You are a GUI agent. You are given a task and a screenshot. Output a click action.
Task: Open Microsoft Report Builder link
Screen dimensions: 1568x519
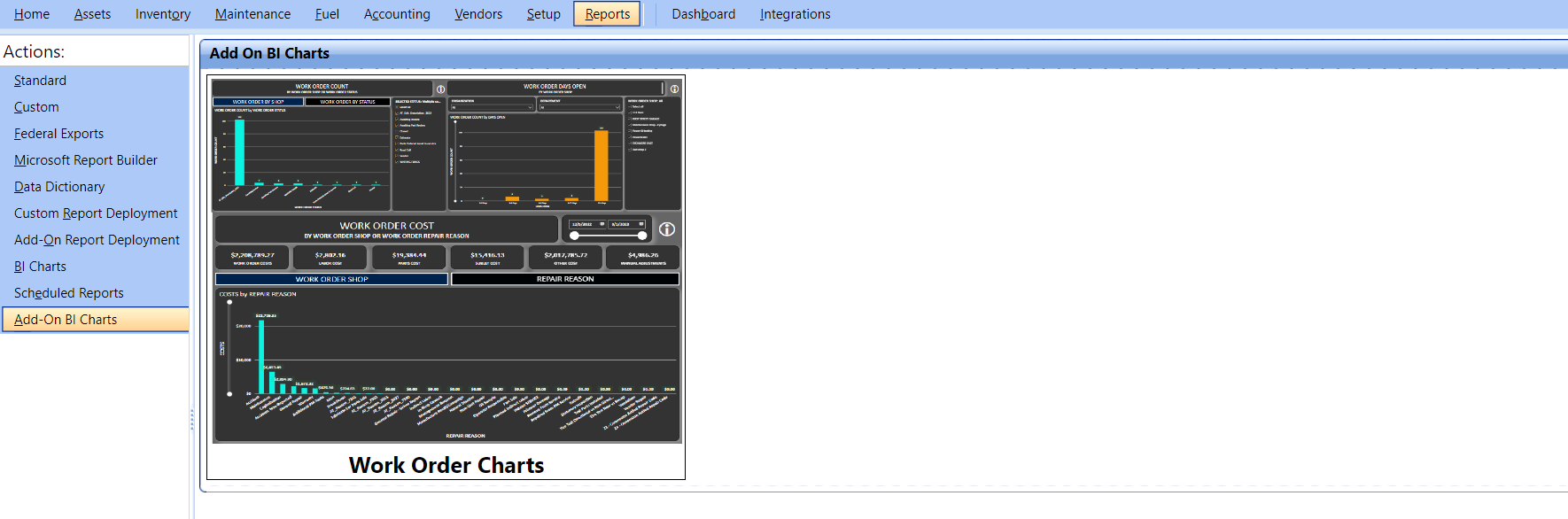(x=86, y=160)
